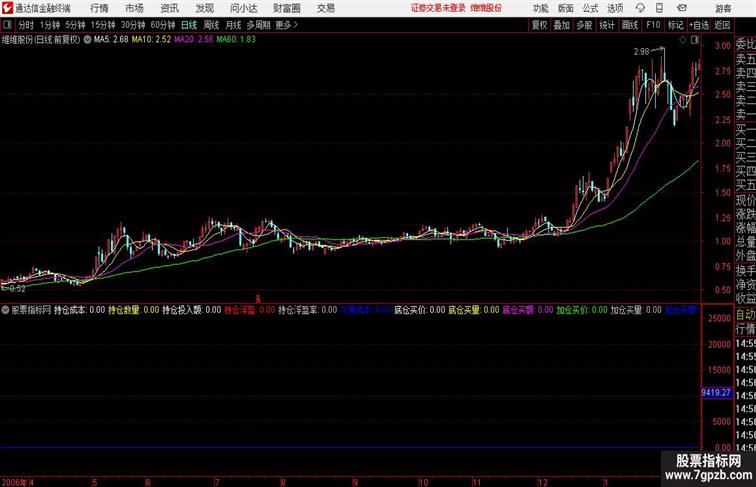Image resolution: width=756 pixels, height=487 pixels.
Task: Expand the indicator dropdown next to 维维股份(日线 前复权)
Action: (x=87, y=40)
